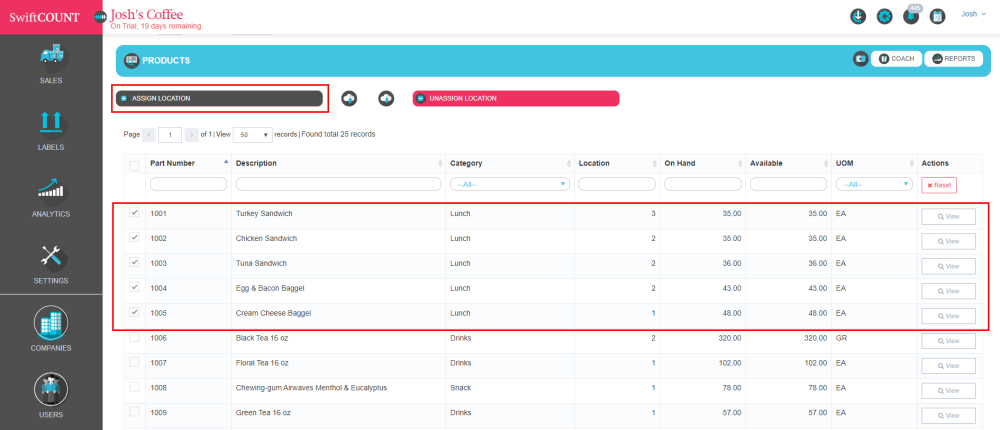Viewport: 1000px width, 430px height.
Task: Click View for Floral Tea 16 oz row
Action: tap(948, 366)
